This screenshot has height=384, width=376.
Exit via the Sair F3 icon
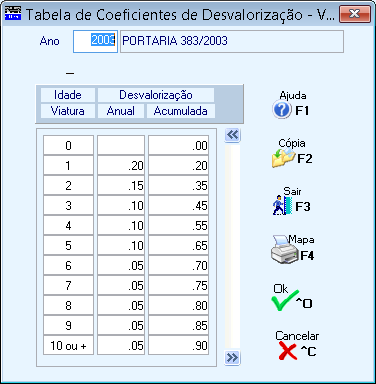click(283, 205)
